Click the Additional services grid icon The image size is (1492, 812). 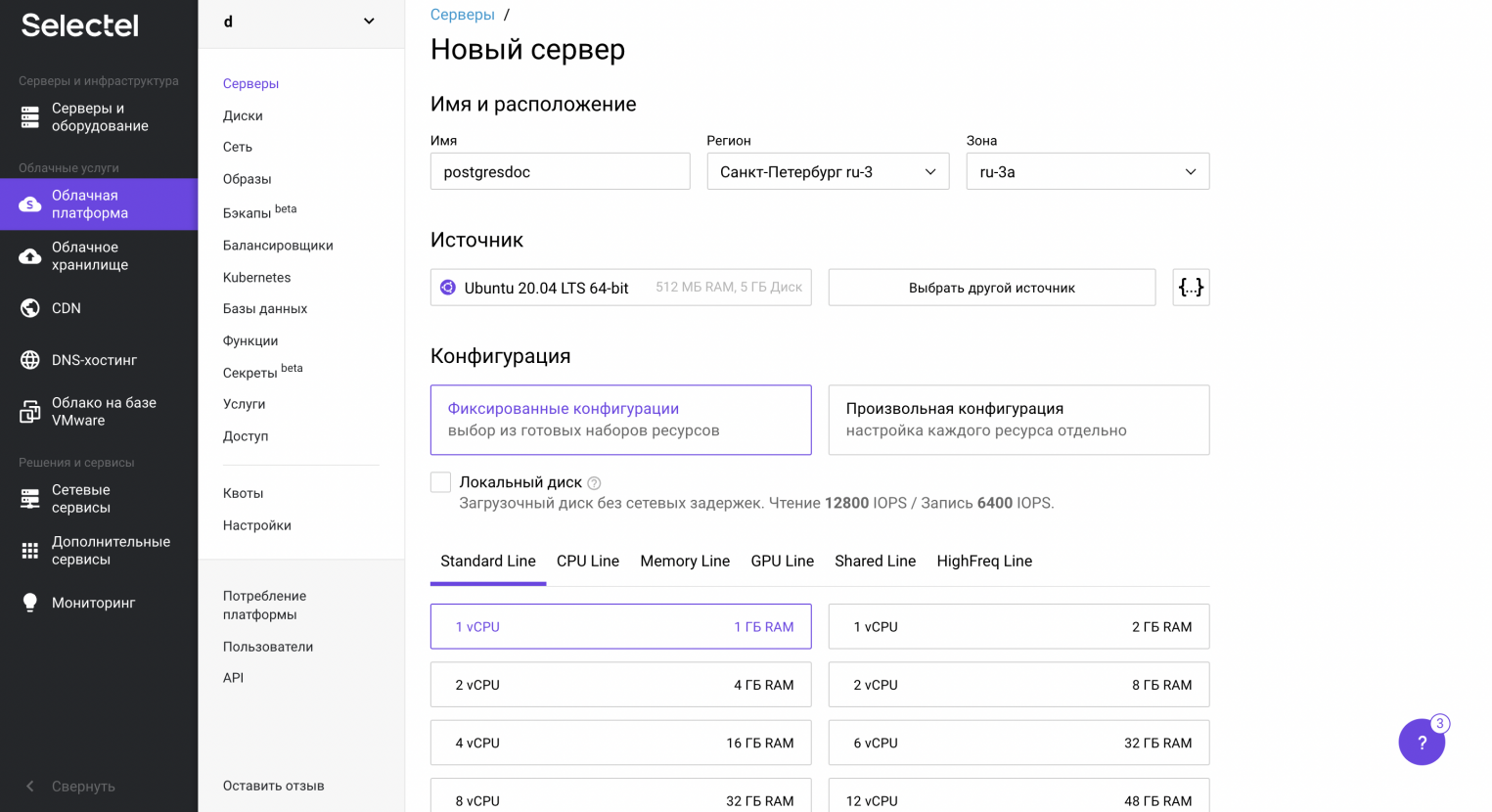click(x=30, y=551)
